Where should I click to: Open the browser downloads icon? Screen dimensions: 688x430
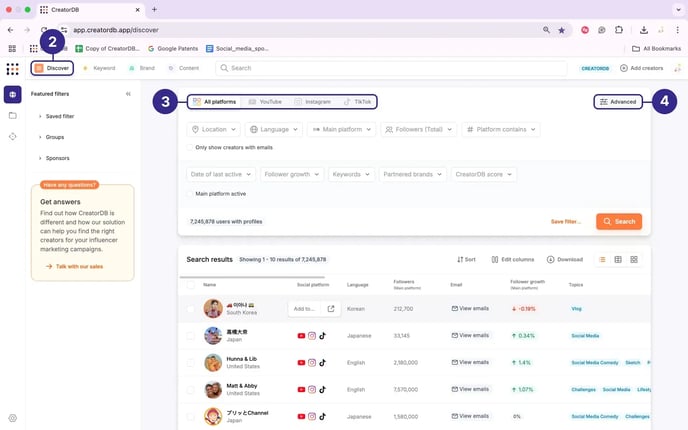tap(644, 30)
